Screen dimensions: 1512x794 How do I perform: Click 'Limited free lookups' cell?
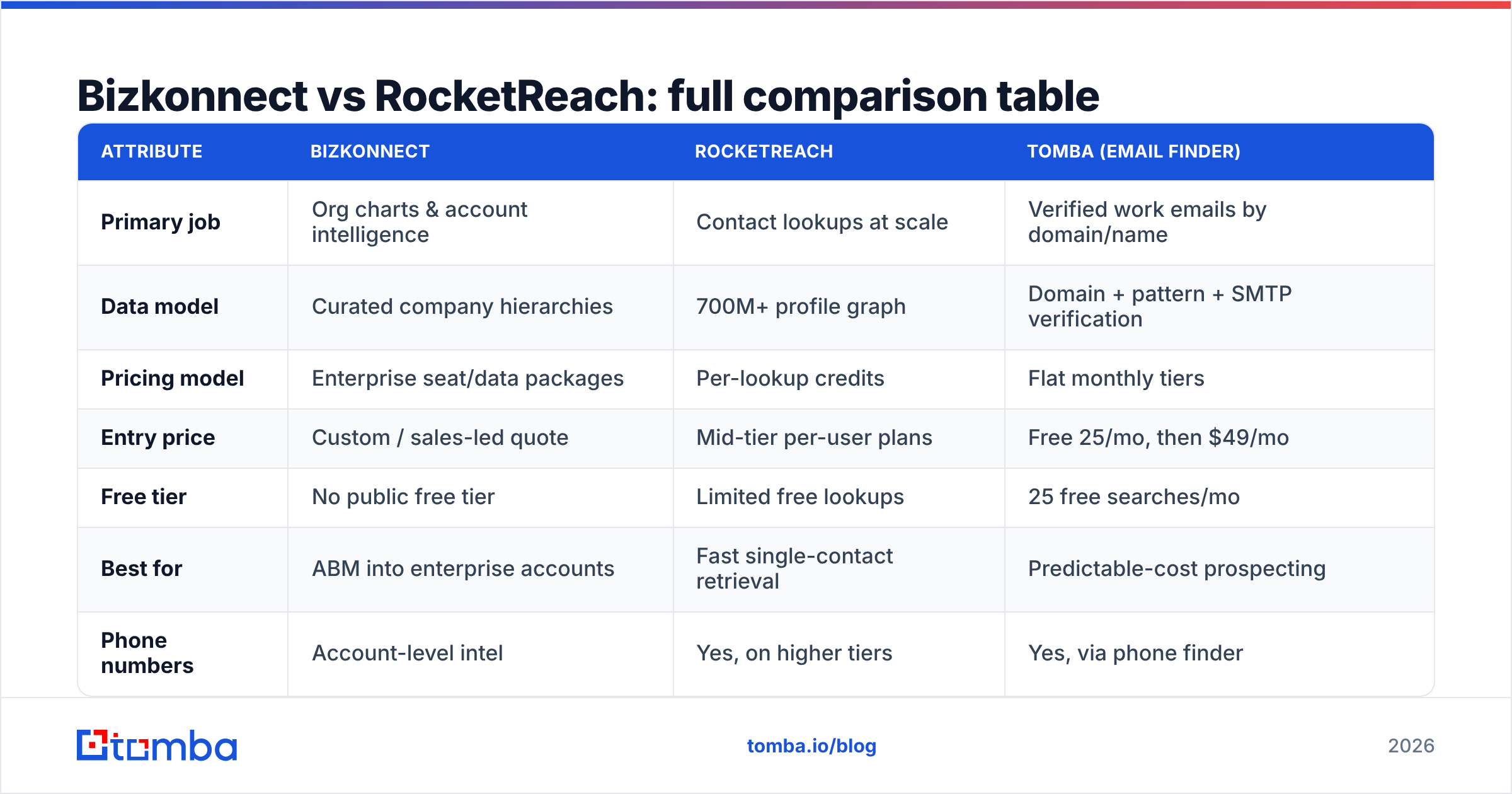click(x=839, y=498)
